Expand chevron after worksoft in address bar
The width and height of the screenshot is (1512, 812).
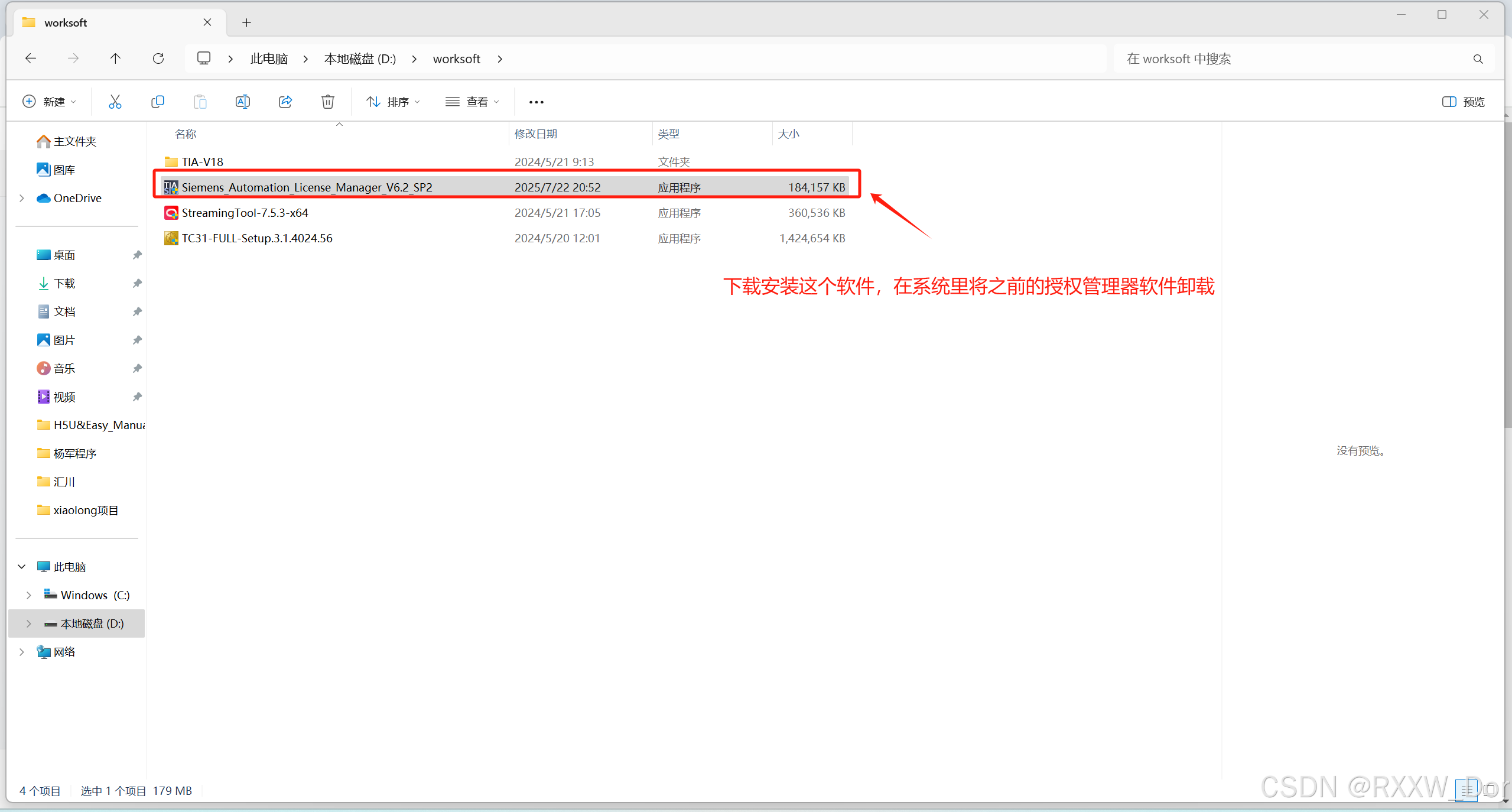pyautogui.click(x=500, y=59)
